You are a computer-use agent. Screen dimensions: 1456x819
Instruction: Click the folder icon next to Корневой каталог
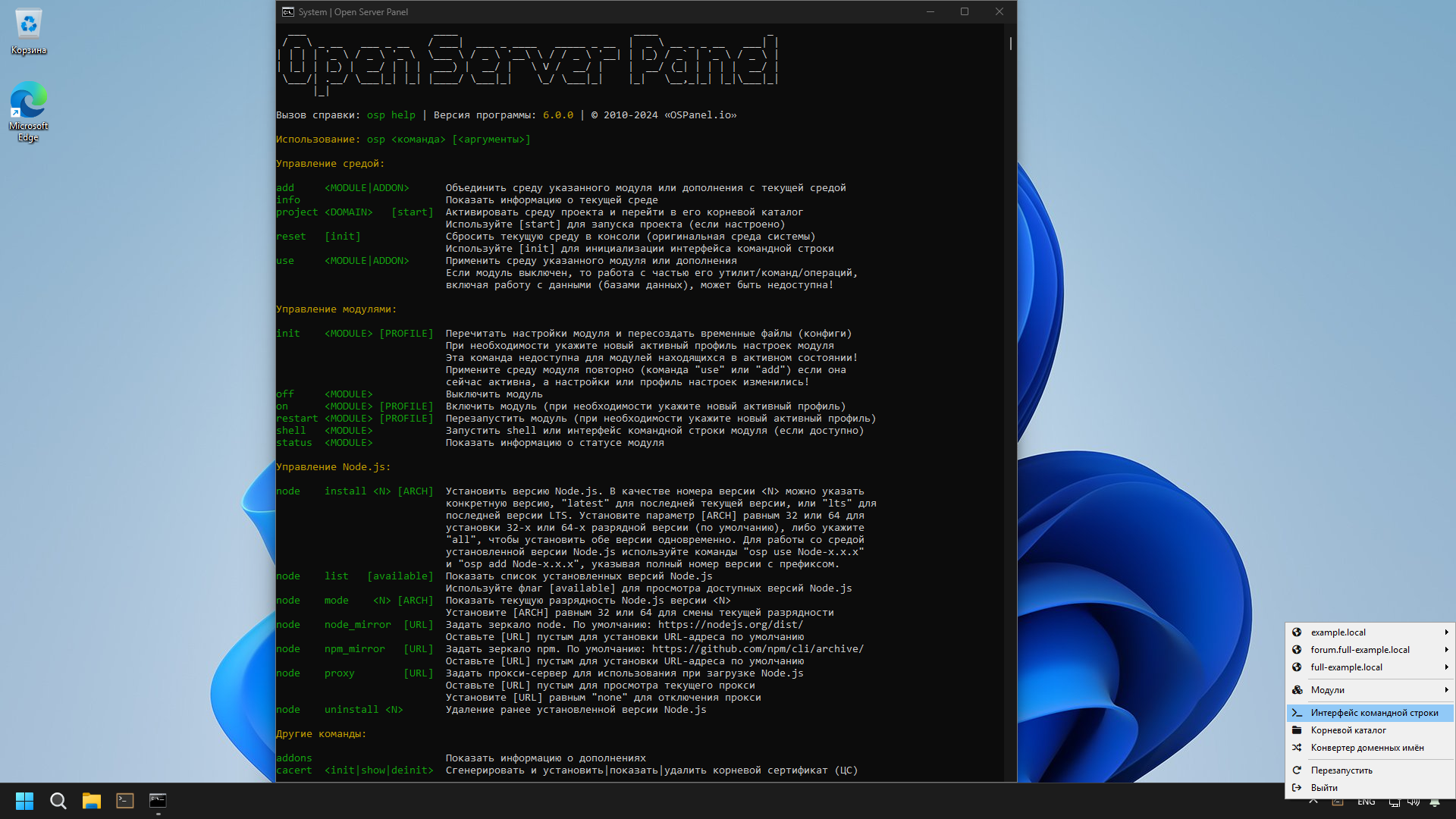pyautogui.click(x=1298, y=730)
